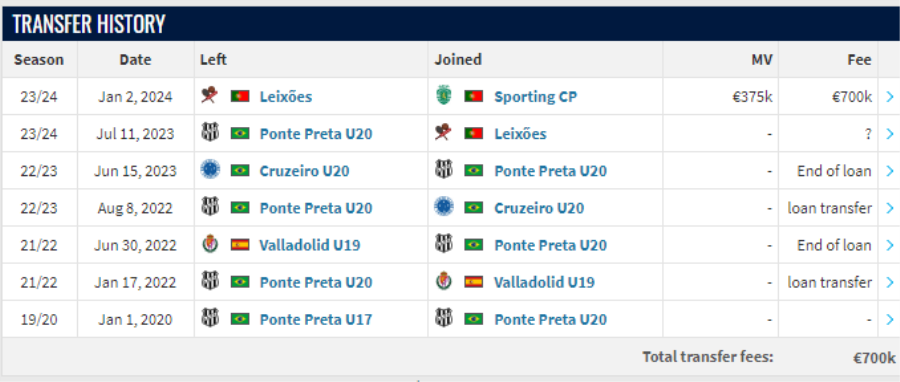Viewport: 900px width, 382px height.
Task: Click Cruzeiro crest in the Aug 8, 2022 row
Action: click(444, 207)
